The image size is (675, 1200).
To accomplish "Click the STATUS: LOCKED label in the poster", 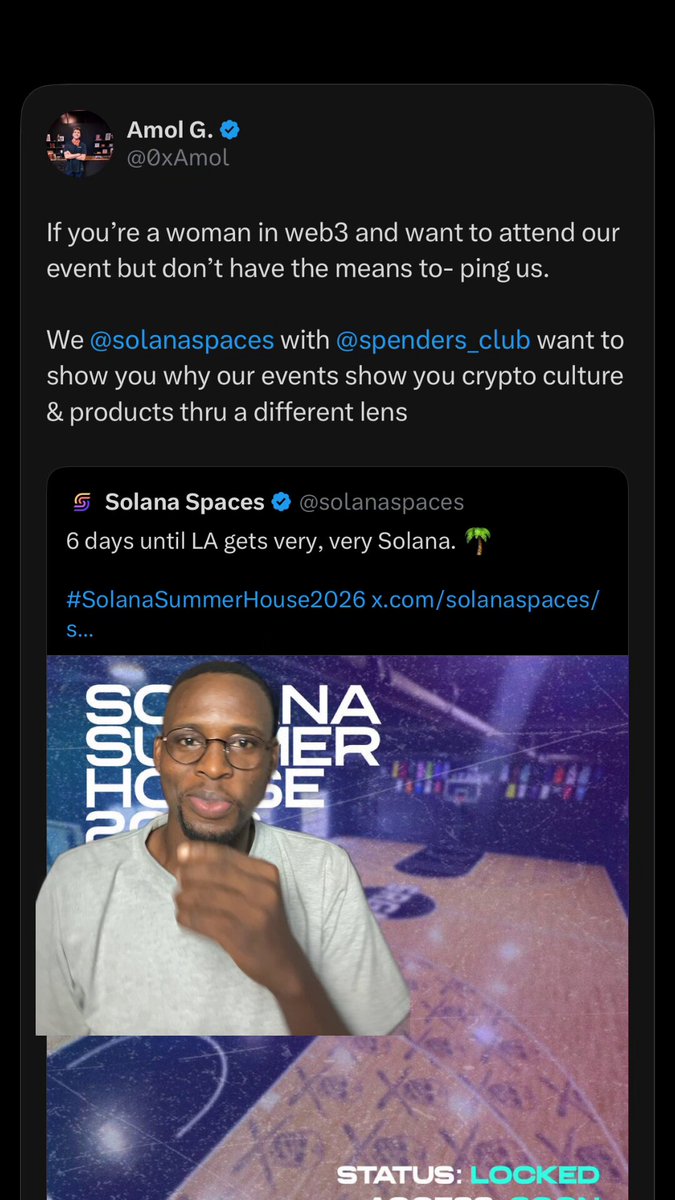I will tap(468, 1174).
